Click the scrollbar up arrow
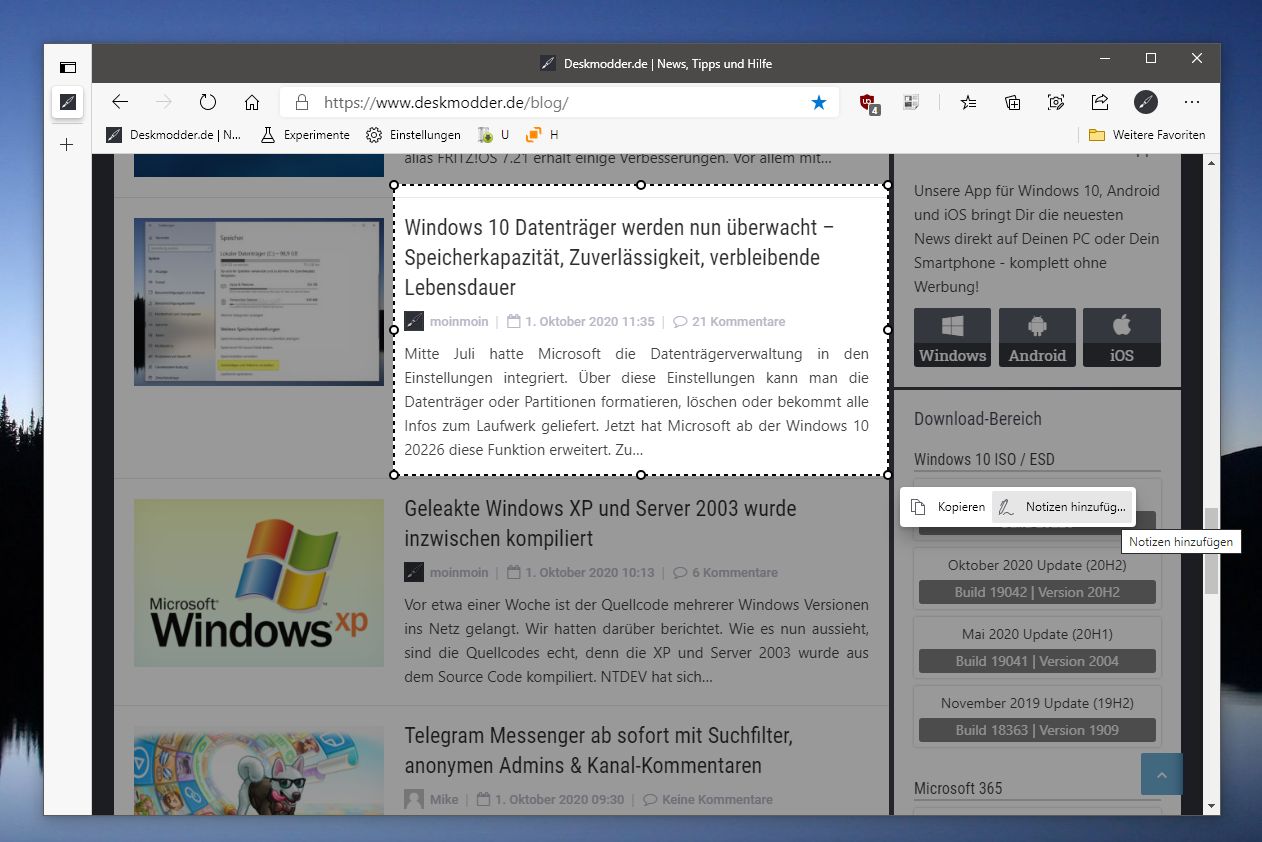Viewport: 1262px width, 842px height. point(1211,162)
